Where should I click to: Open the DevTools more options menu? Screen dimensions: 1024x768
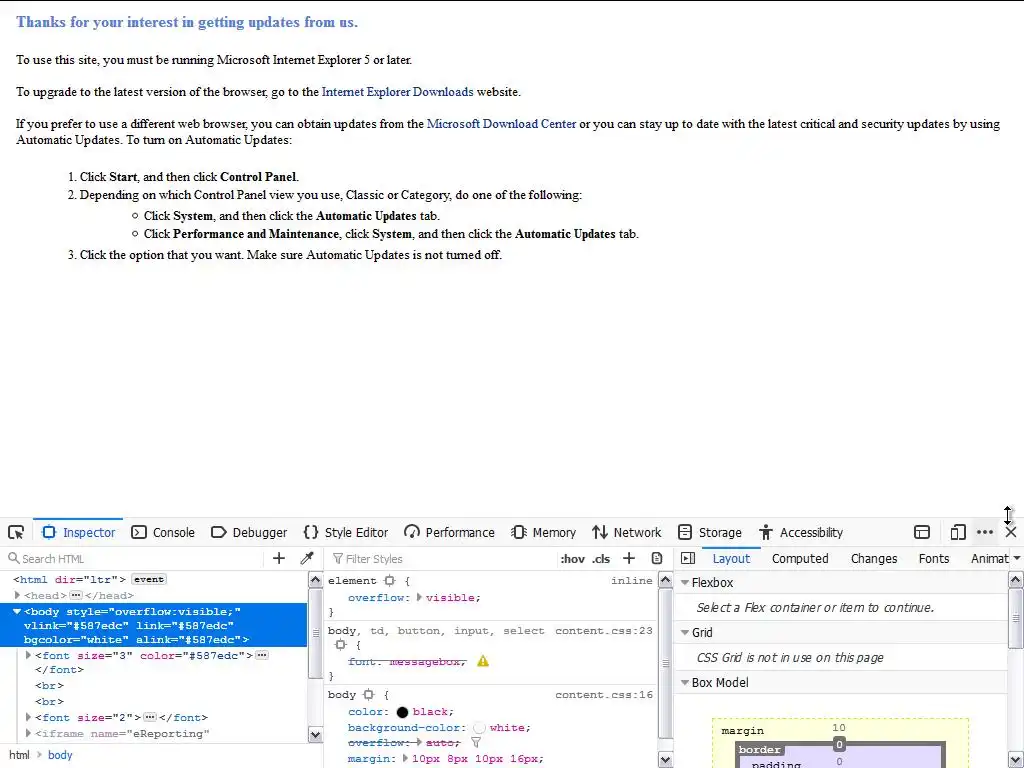[x=985, y=532]
